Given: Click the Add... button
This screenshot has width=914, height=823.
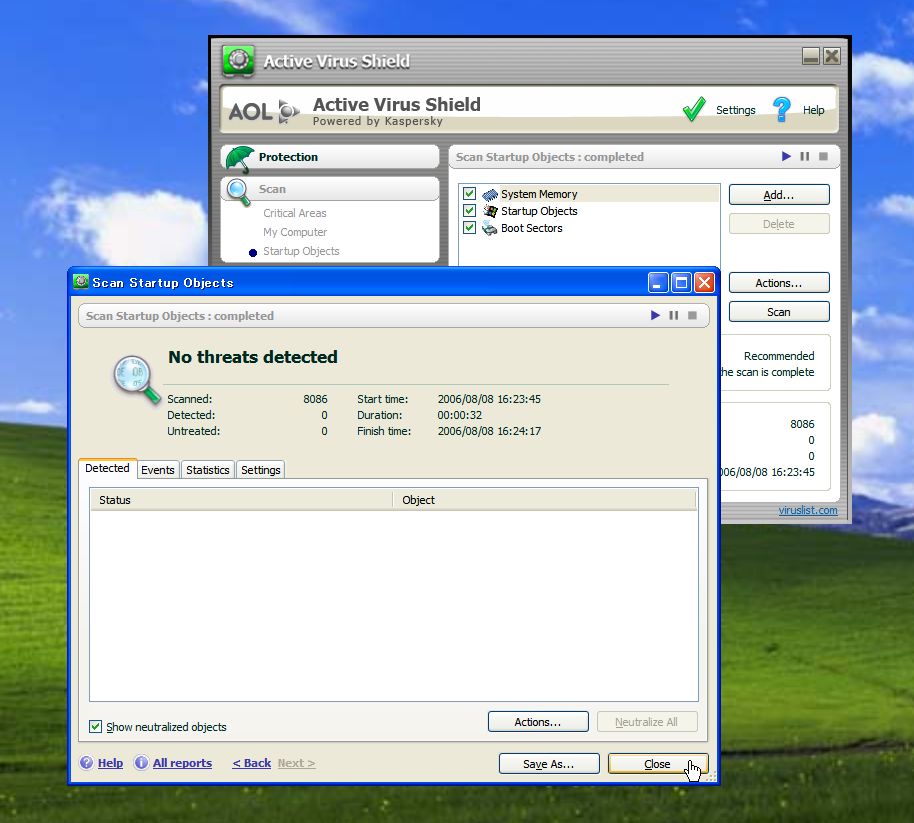Looking at the screenshot, I should 779,195.
